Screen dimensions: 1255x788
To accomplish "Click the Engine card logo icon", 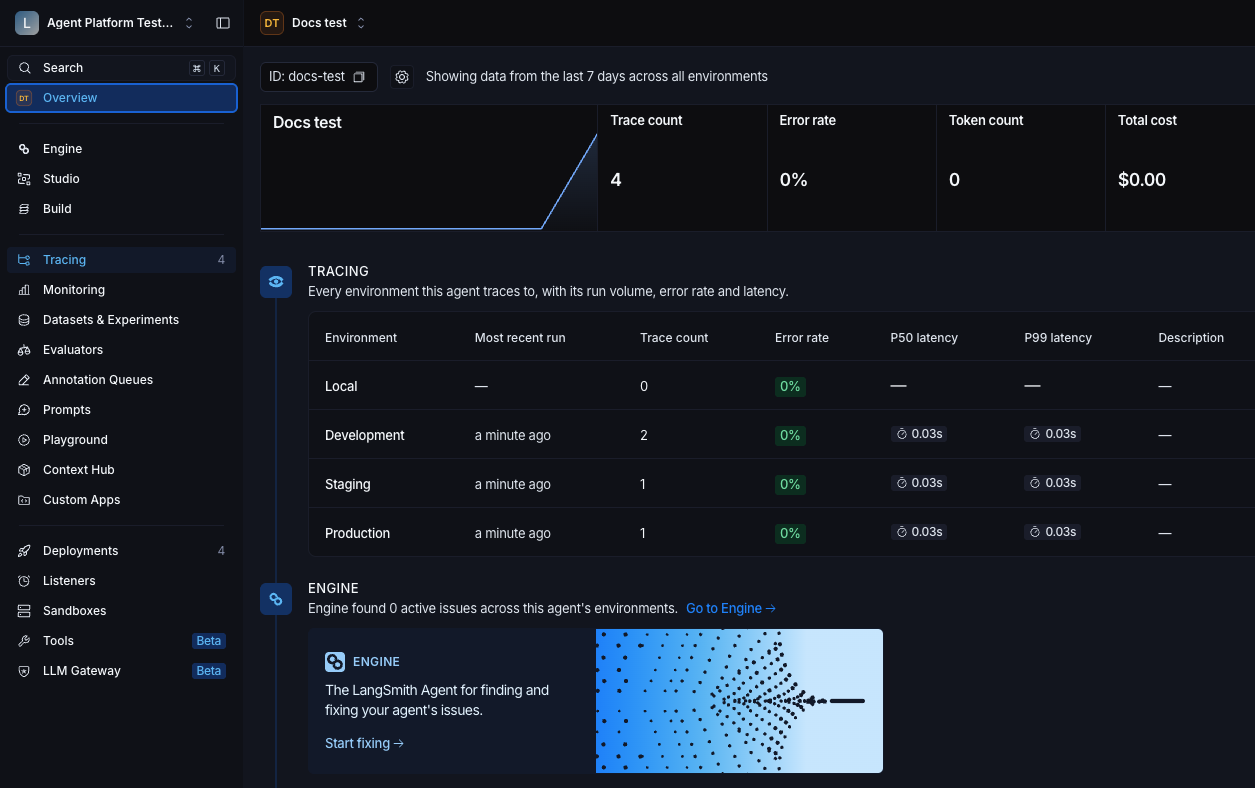I will 335,662.
